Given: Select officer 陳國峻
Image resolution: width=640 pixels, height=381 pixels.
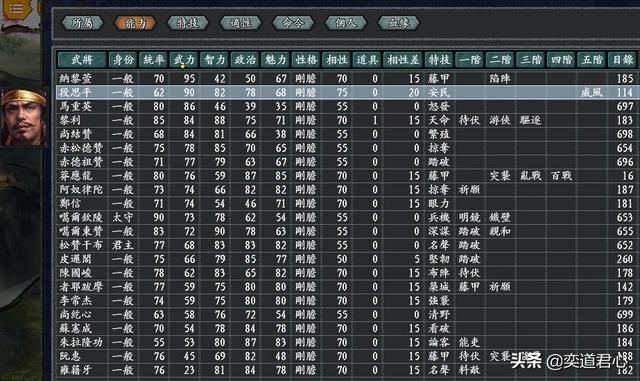Looking at the screenshot, I should coord(76,273).
